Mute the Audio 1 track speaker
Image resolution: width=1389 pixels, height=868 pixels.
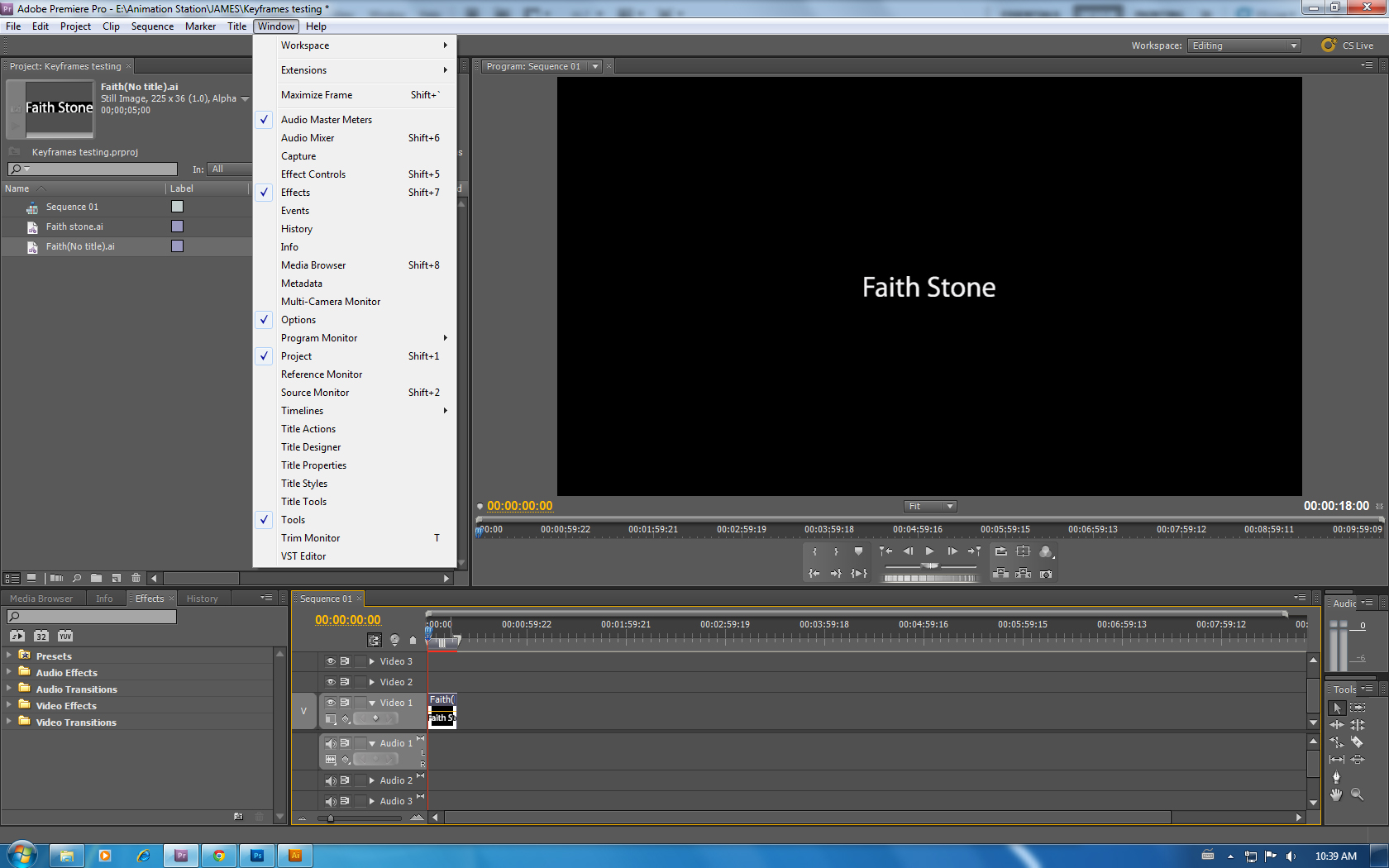[x=331, y=743]
